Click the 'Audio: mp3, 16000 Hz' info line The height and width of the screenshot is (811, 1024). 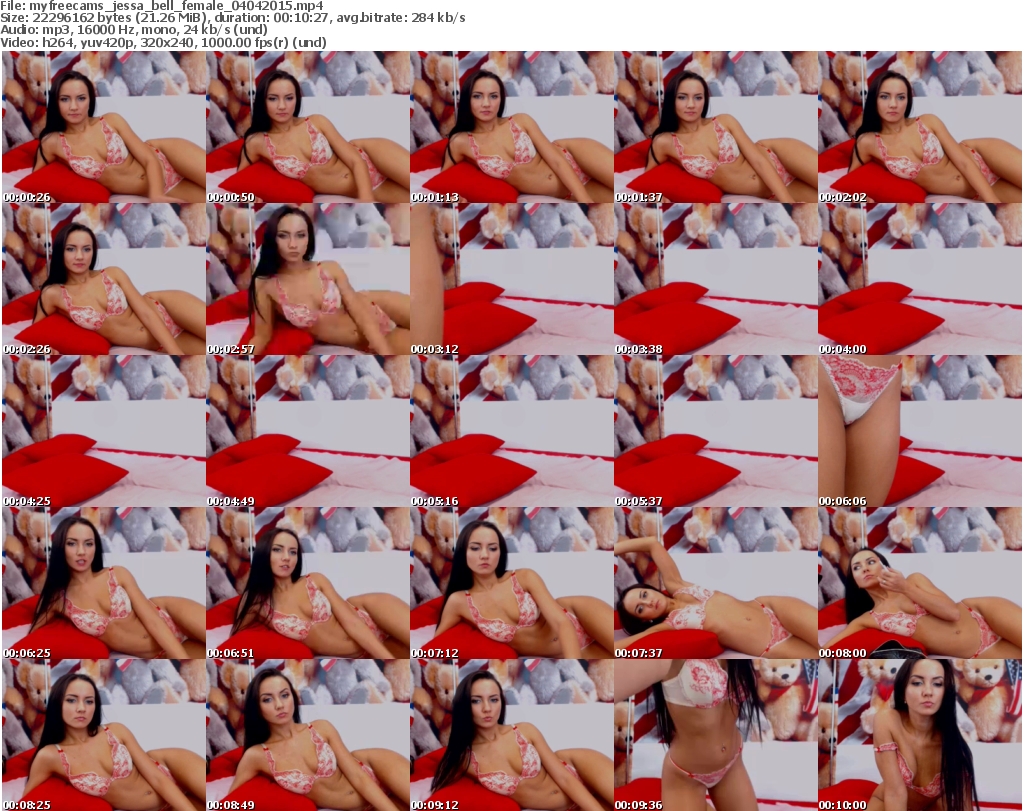134,30
